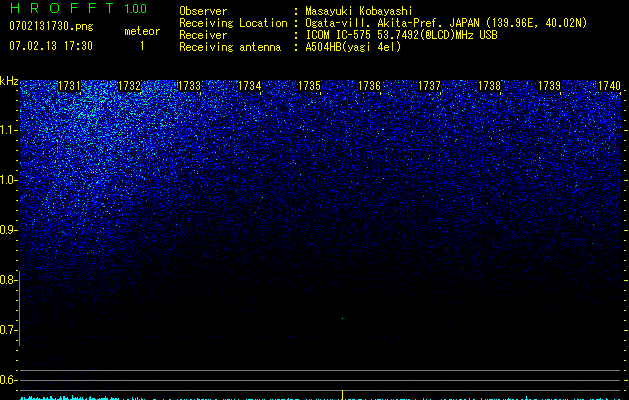Click the 1739 time marker

tap(549, 86)
